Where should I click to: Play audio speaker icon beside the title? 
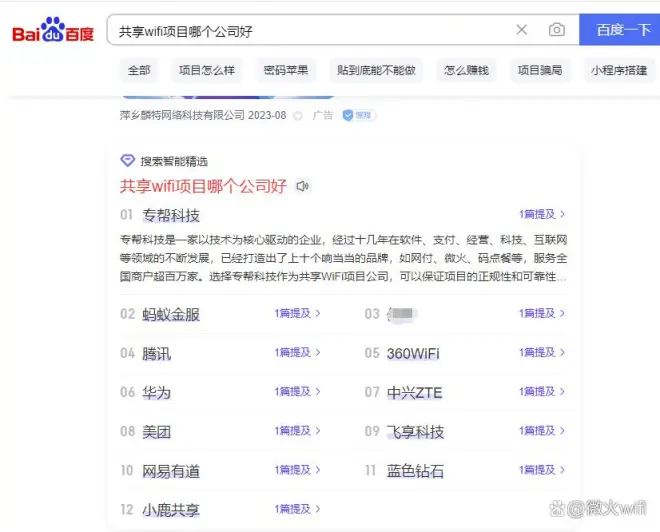pyautogui.click(x=303, y=186)
